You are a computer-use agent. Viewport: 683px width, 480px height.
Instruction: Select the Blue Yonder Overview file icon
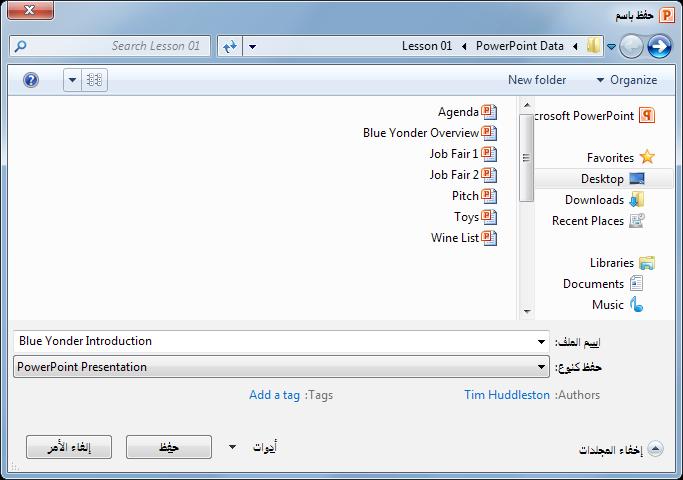[489, 133]
